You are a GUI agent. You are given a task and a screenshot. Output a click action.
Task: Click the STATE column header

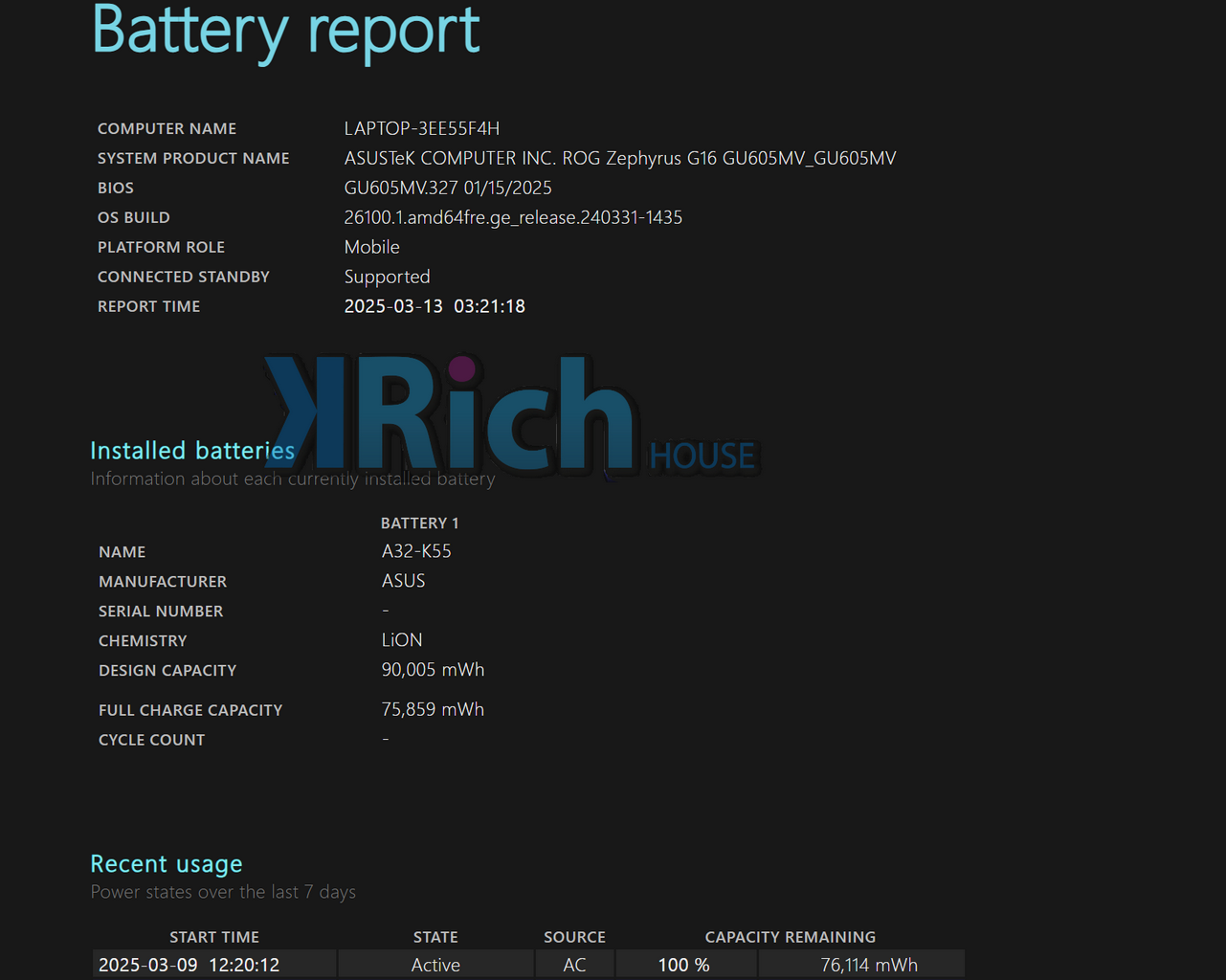[435, 937]
